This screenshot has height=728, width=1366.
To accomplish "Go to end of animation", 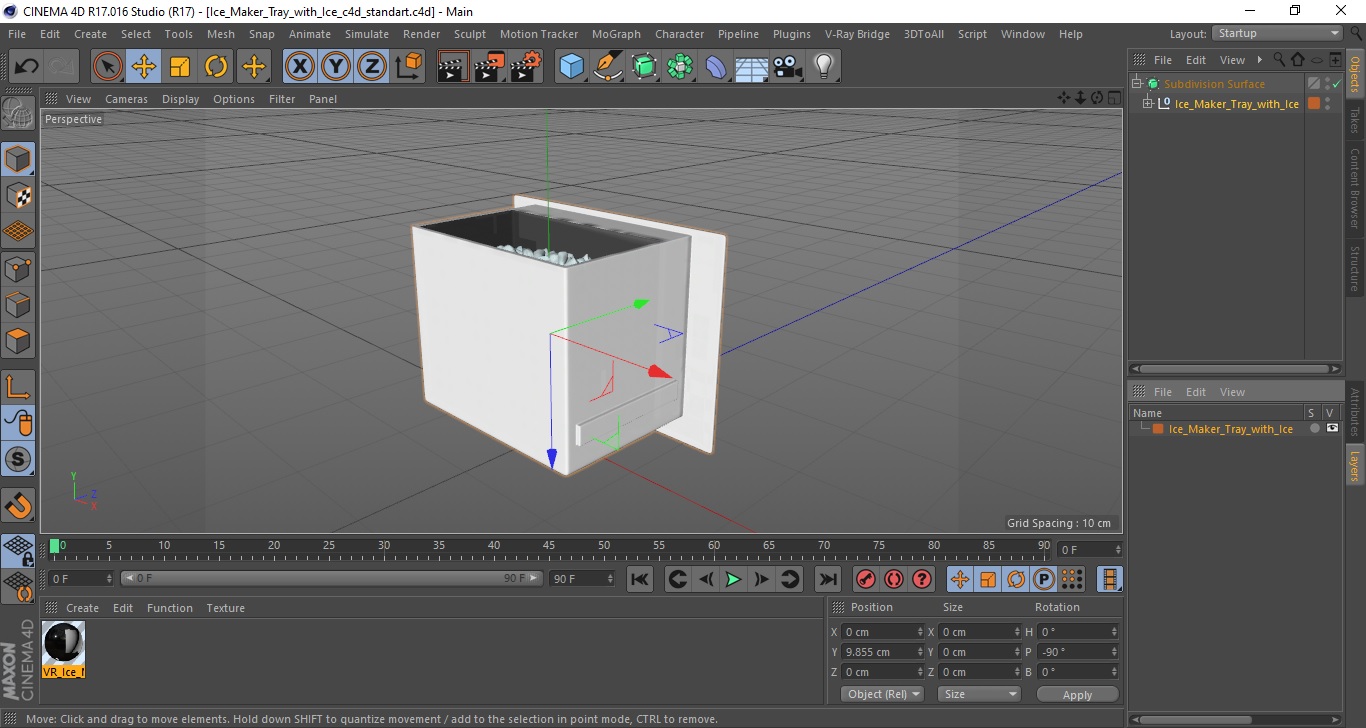I will [x=827, y=579].
